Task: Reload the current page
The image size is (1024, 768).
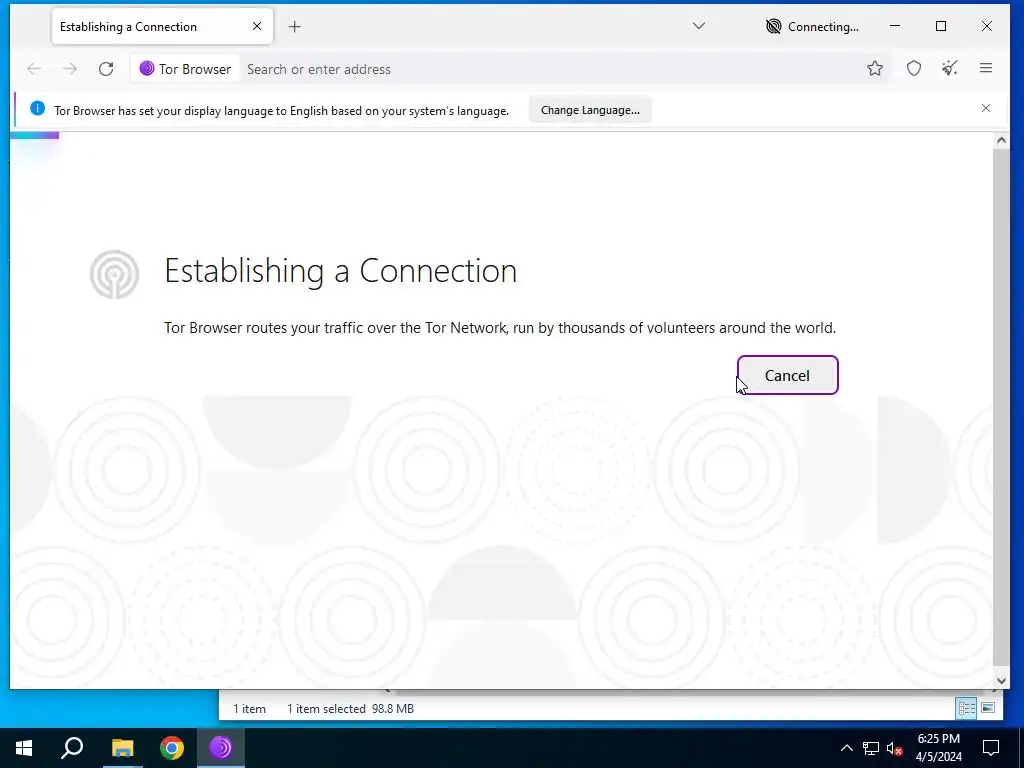Action: (106, 69)
